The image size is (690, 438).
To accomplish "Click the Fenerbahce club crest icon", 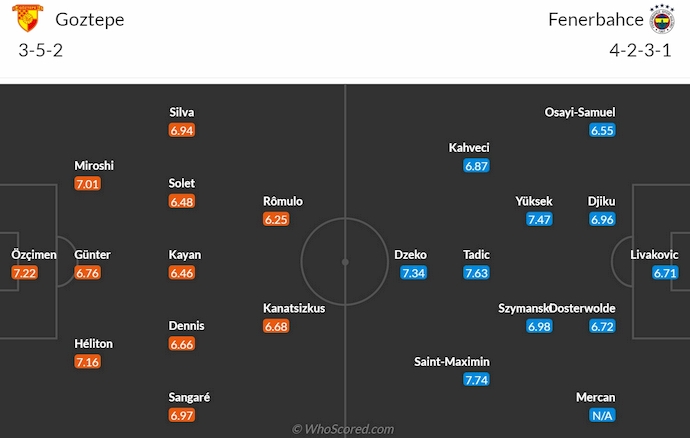I will (662, 19).
